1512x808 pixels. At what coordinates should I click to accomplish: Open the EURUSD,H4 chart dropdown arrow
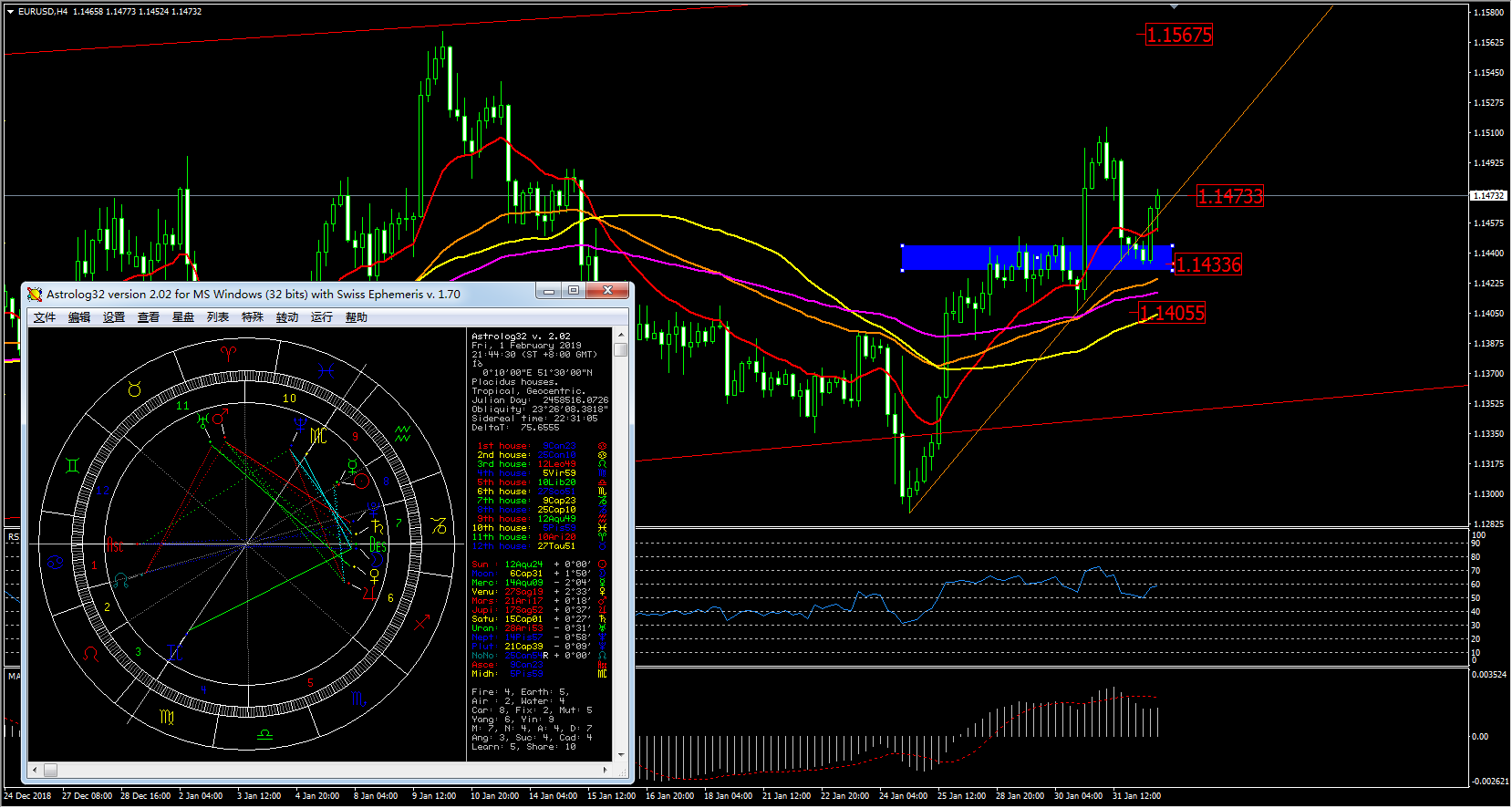10,12
